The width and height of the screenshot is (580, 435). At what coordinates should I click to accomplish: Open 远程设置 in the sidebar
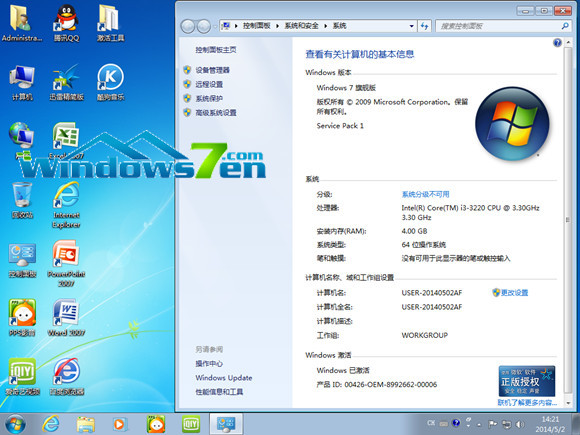coord(209,84)
